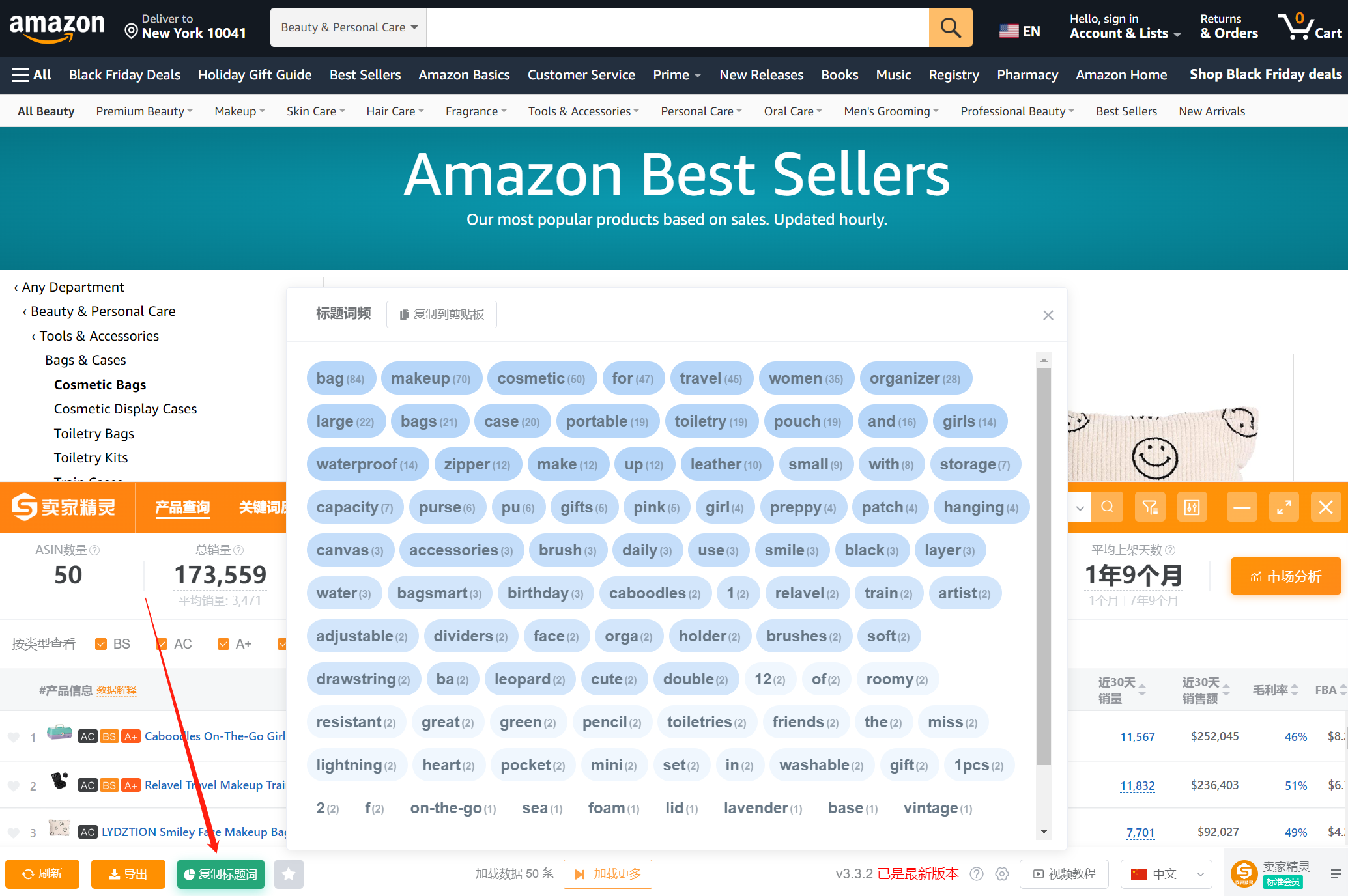1348x896 pixels.
Task: Uncheck the BS type checkbox
Action: pos(101,644)
